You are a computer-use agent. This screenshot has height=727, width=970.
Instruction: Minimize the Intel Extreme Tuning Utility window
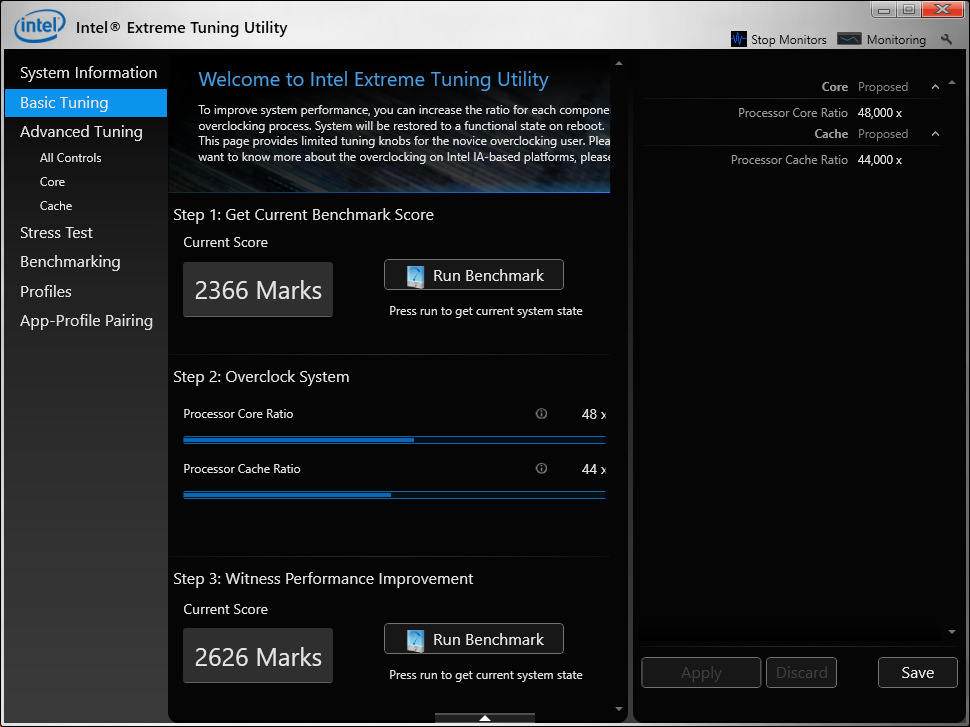click(x=883, y=9)
